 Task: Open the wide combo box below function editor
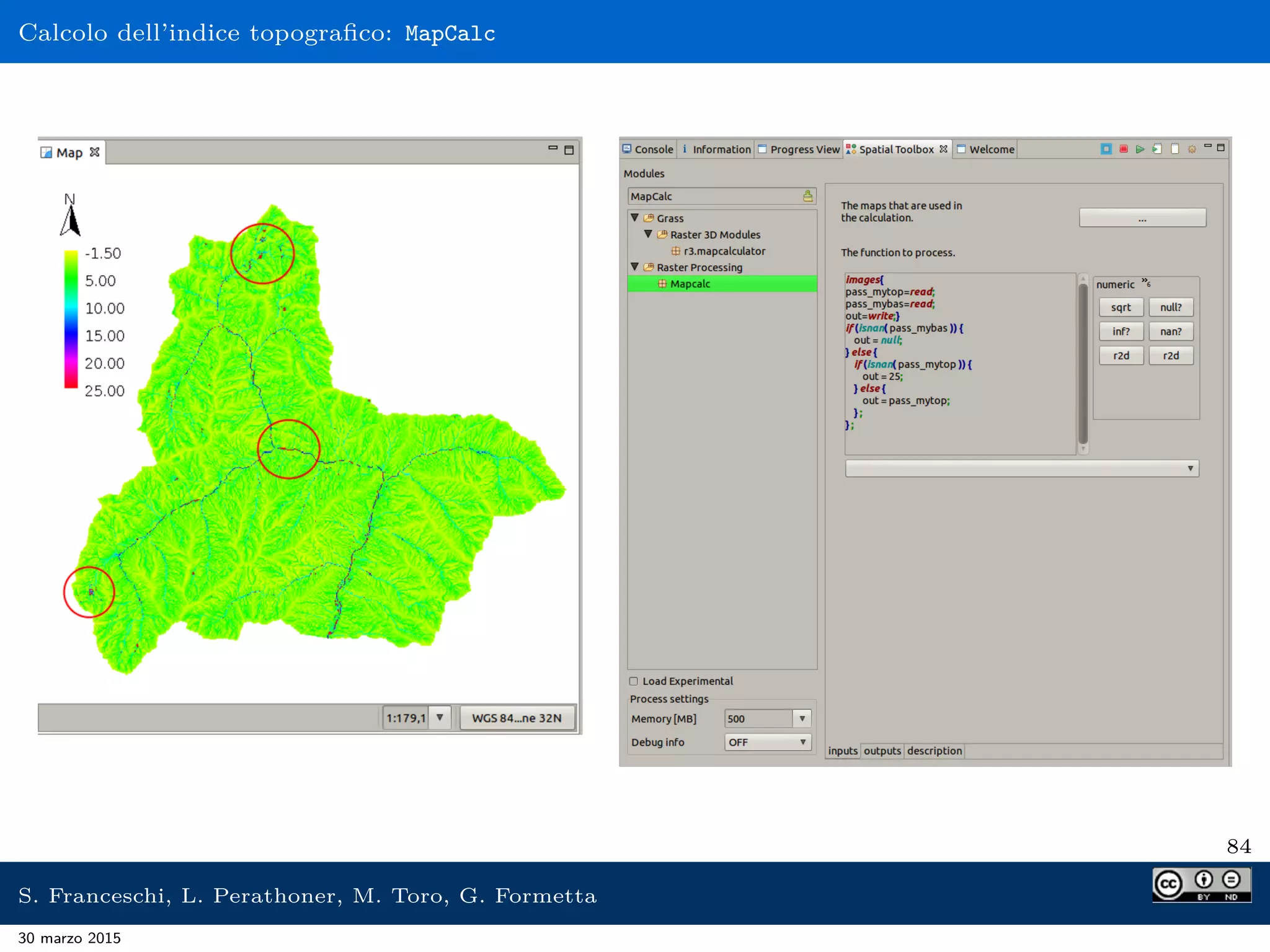(x=1022, y=469)
